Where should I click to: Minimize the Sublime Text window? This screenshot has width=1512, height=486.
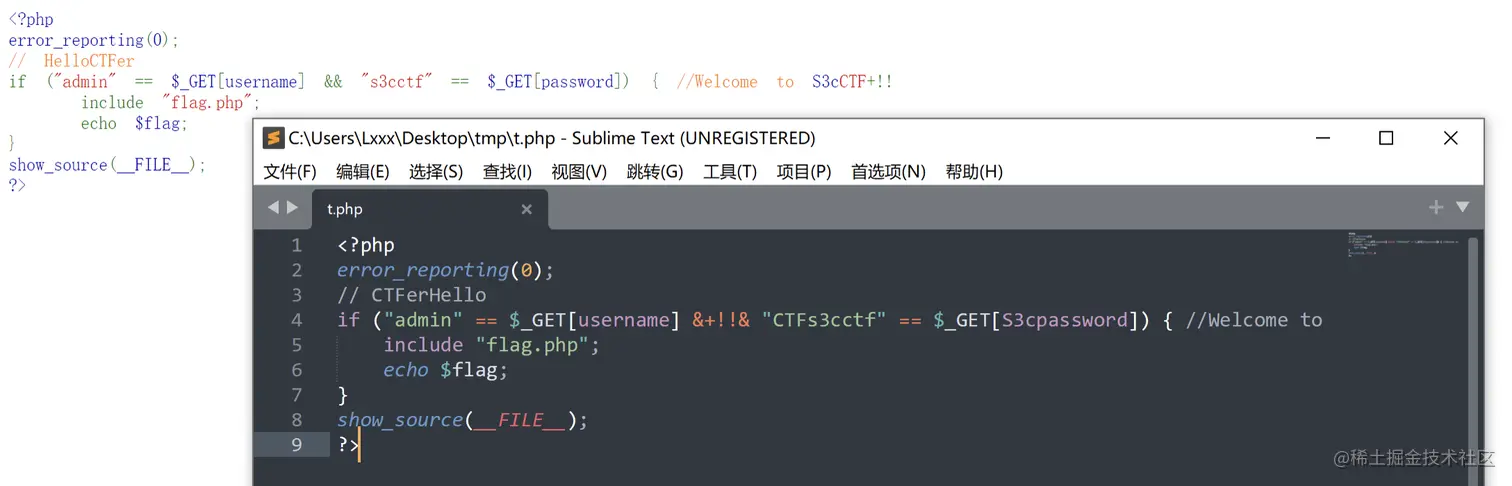1322,138
